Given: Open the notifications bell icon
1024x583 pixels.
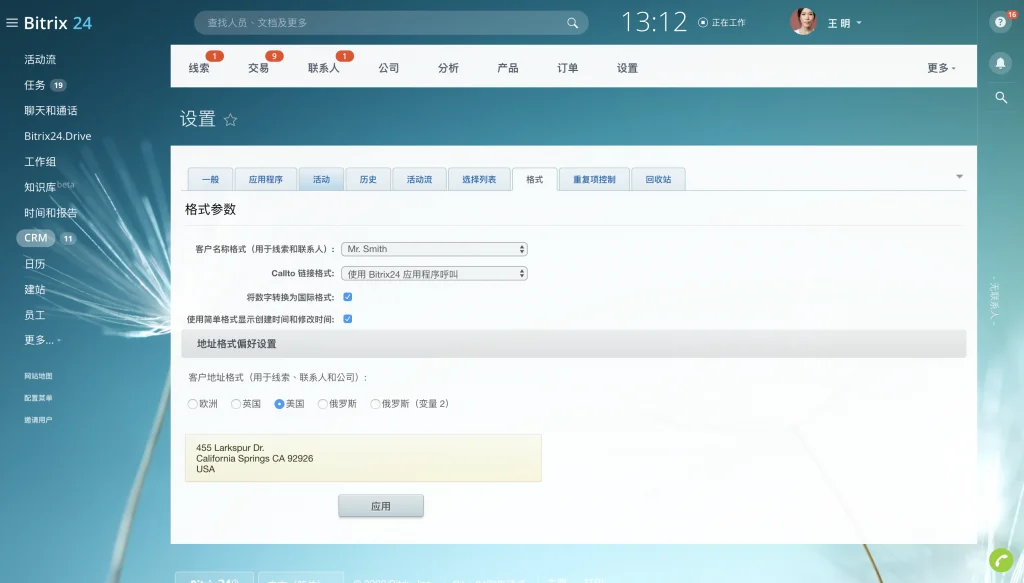Looking at the screenshot, I should pos(1000,63).
